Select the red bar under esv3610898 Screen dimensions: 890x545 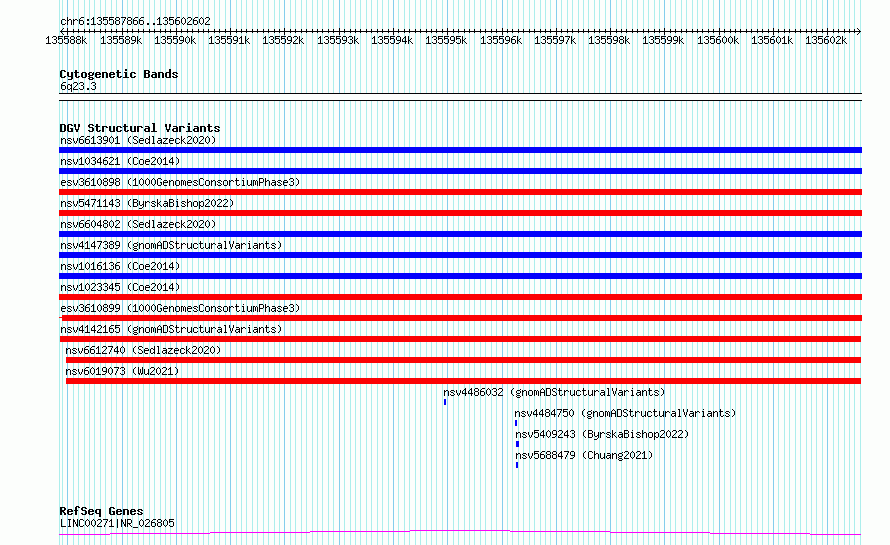(x=460, y=192)
